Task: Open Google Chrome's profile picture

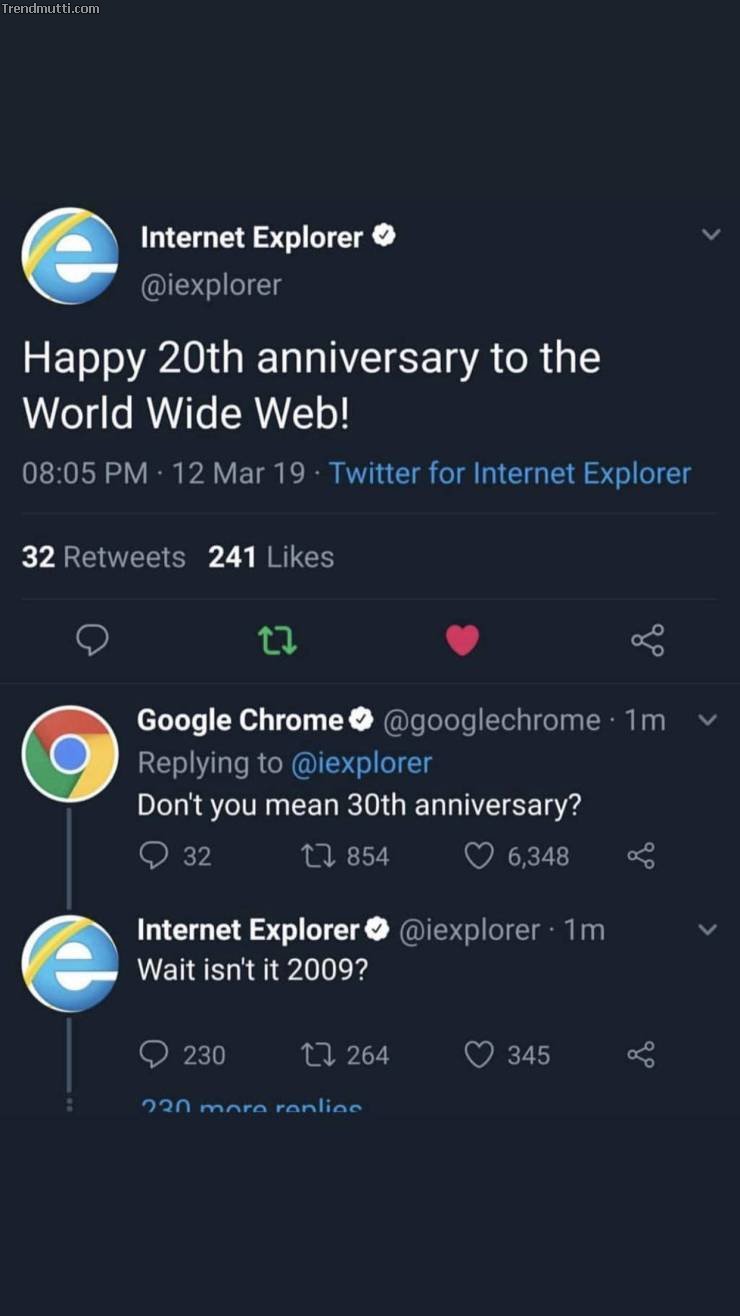Action: (69, 754)
